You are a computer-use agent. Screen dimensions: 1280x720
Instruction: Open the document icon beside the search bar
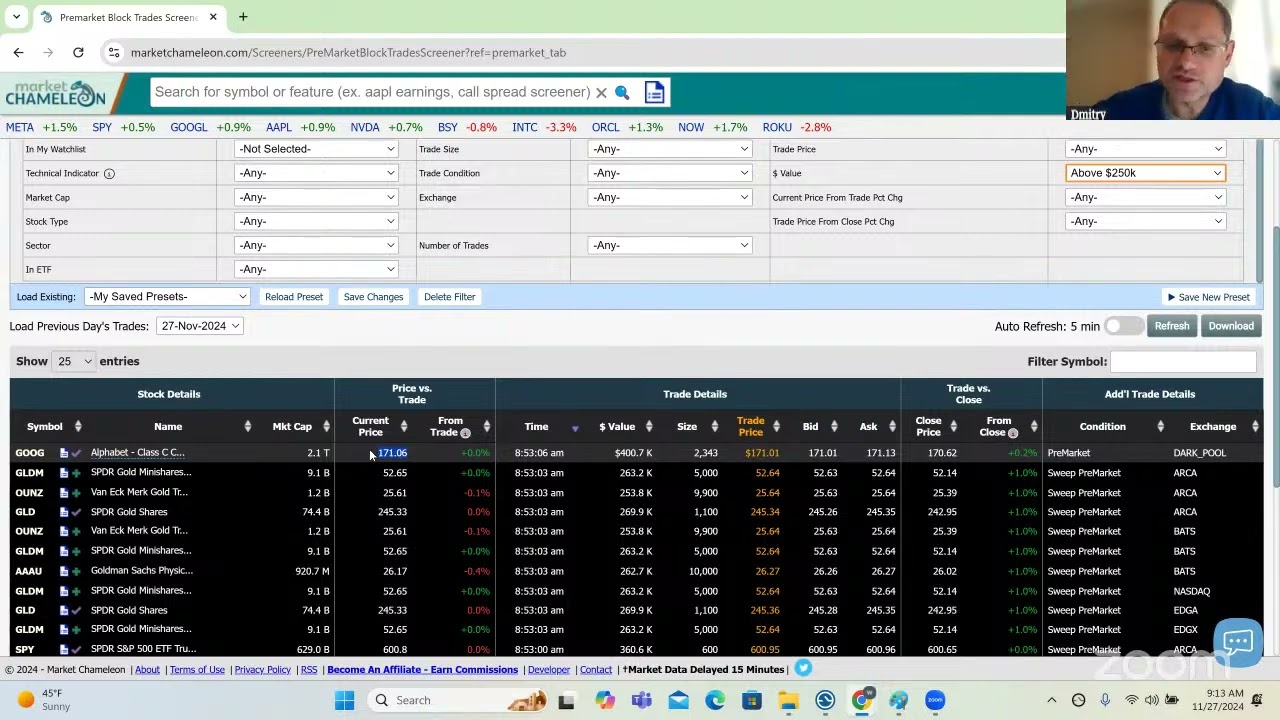pos(654,92)
